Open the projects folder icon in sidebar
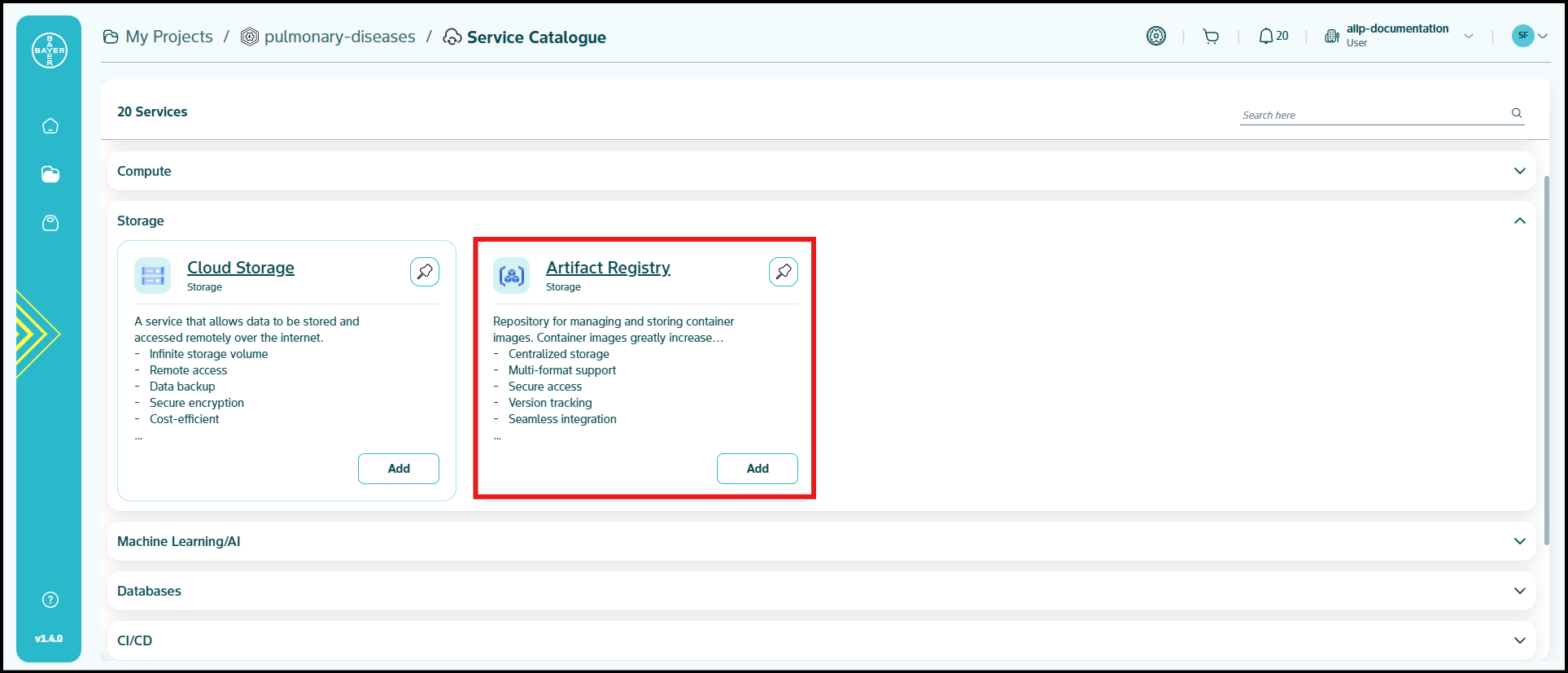This screenshot has height=673, width=1568. (50, 174)
